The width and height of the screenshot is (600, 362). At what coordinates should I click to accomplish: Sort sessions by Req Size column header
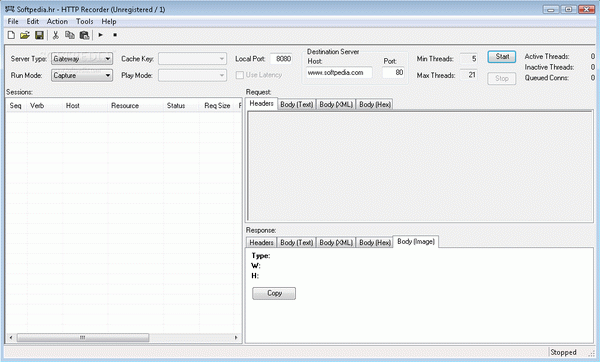coord(217,106)
